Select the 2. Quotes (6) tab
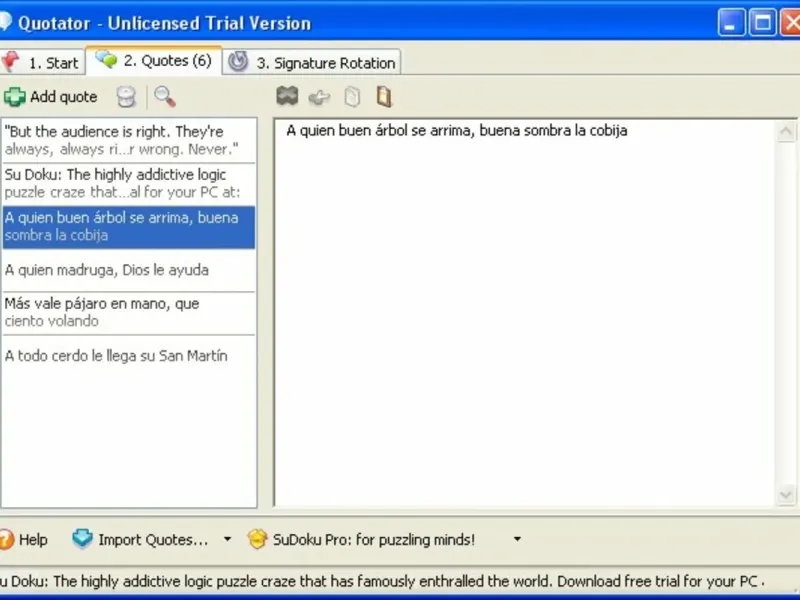 pos(154,61)
